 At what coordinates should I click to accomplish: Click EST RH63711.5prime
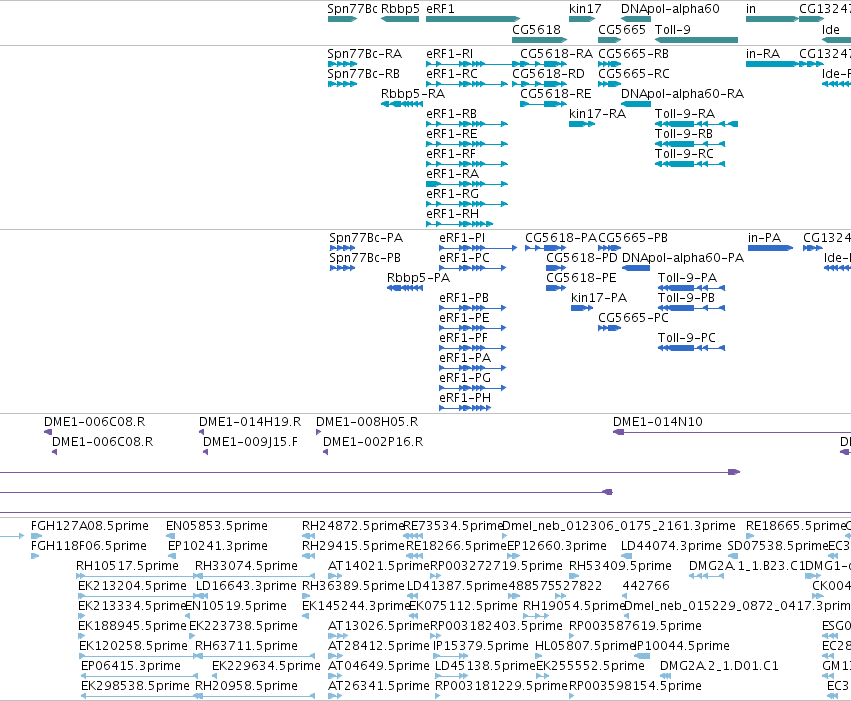pos(246,646)
